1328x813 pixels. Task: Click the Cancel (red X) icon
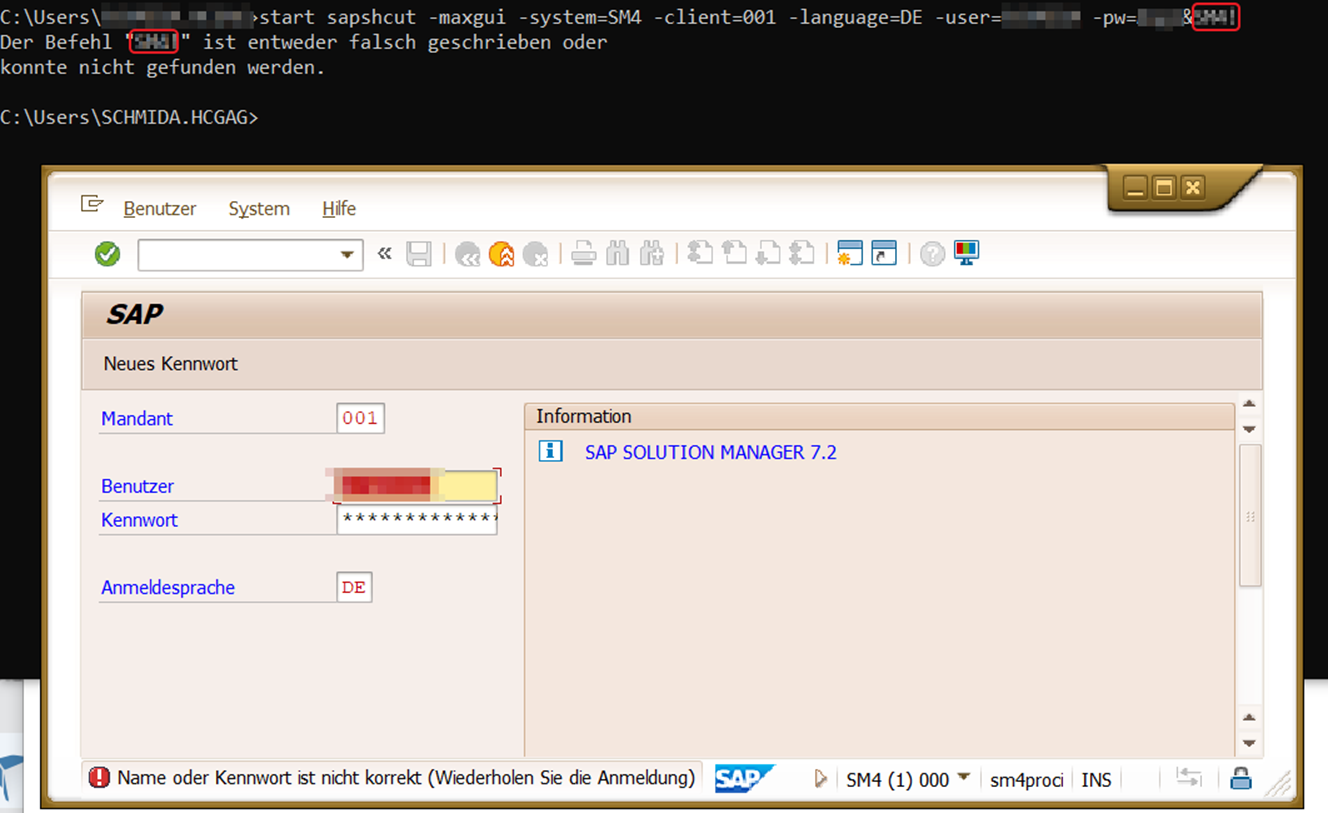click(535, 253)
